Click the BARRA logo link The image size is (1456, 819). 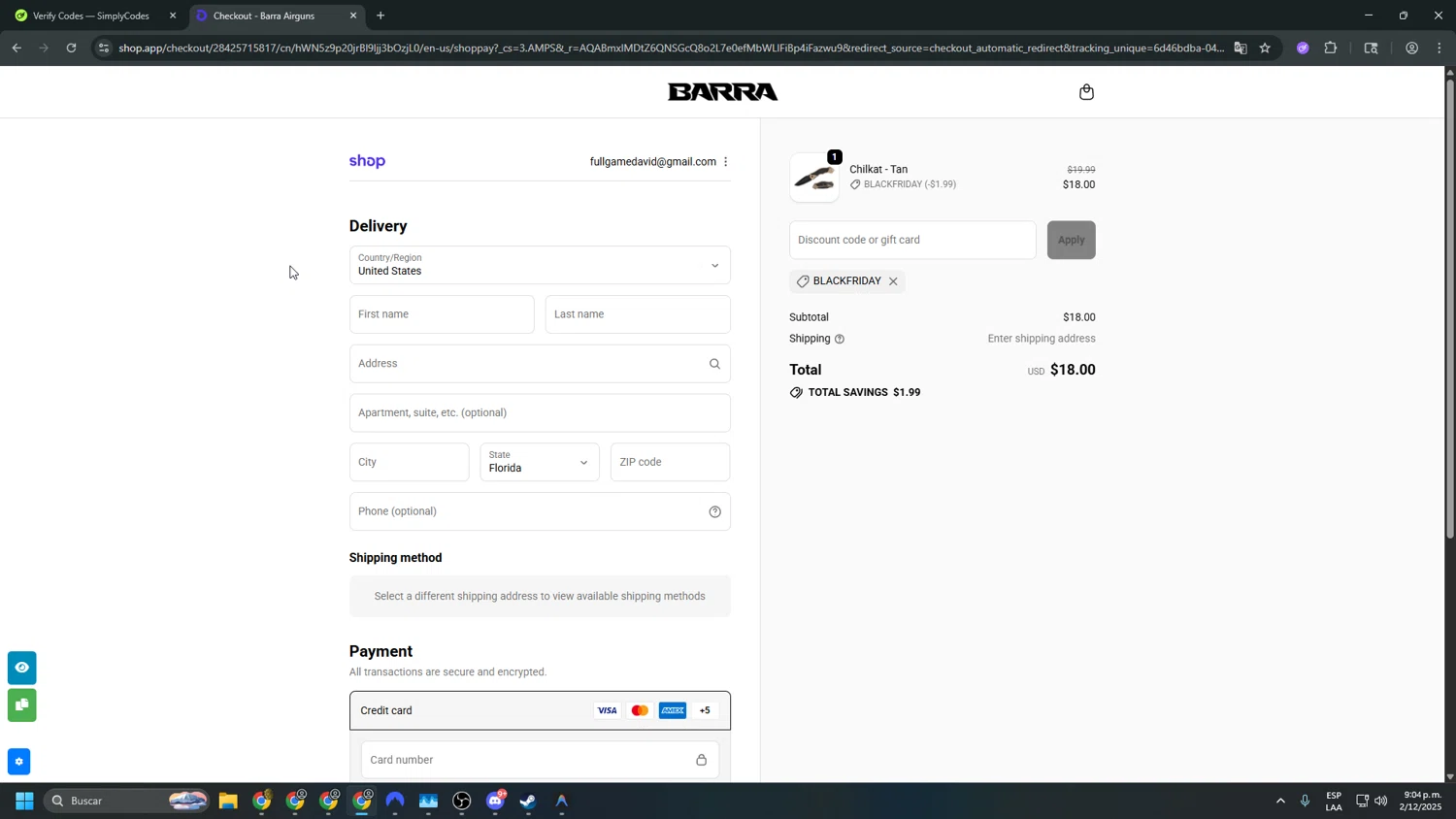[x=722, y=92]
